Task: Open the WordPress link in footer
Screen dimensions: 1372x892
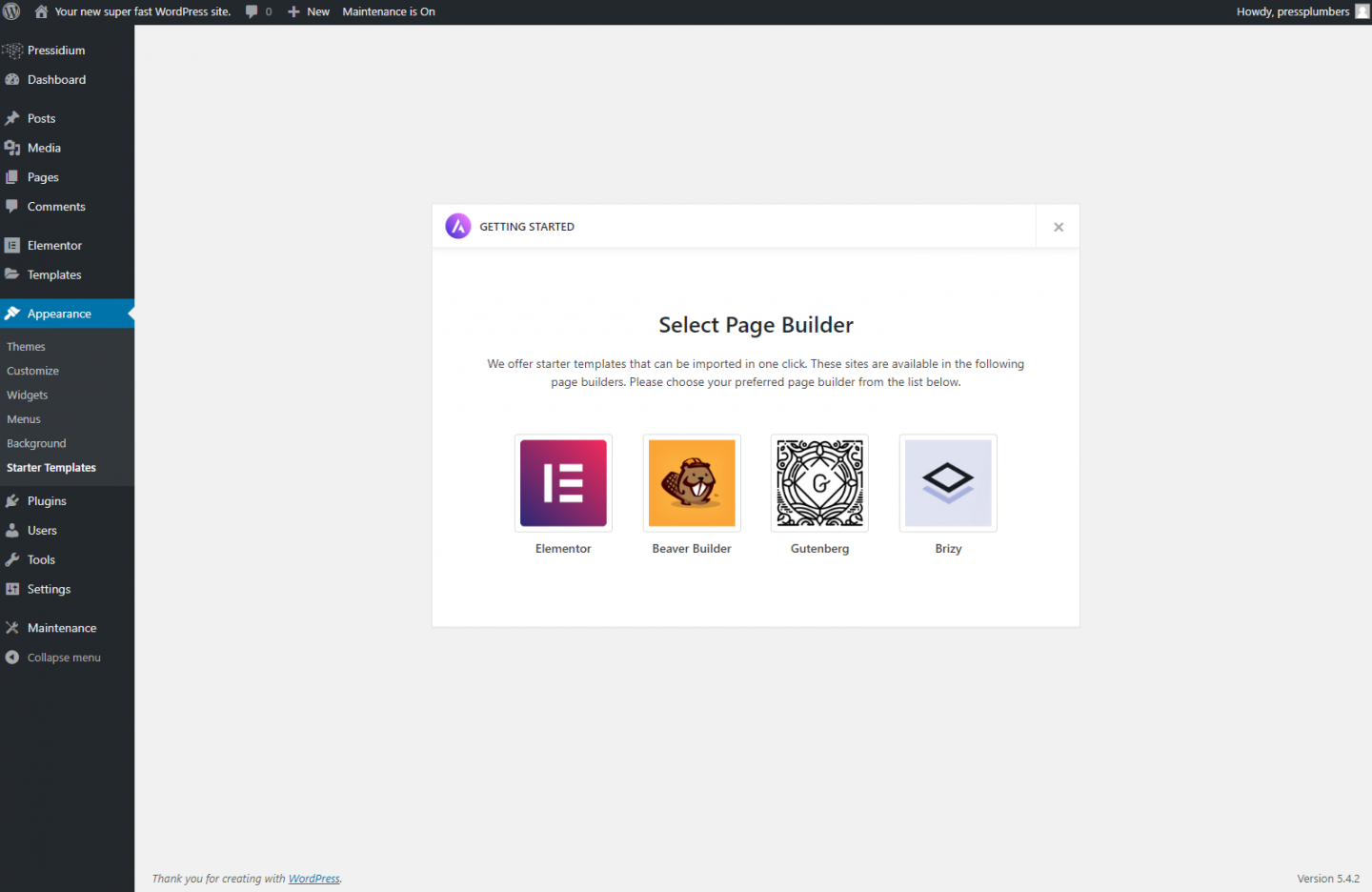Action: tap(314, 879)
